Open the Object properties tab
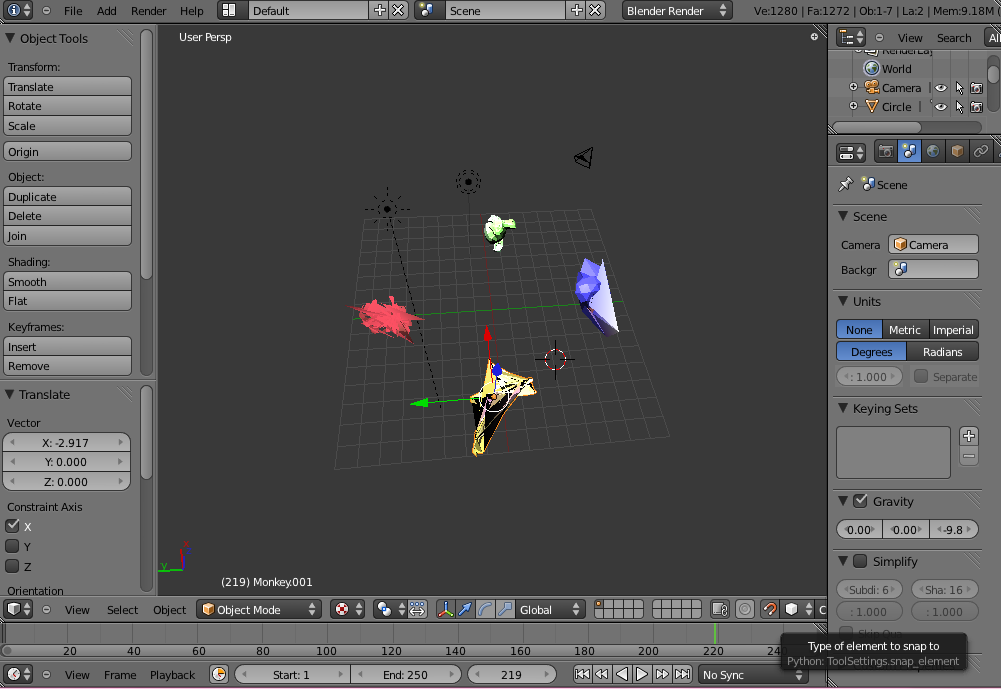 pos(957,151)
